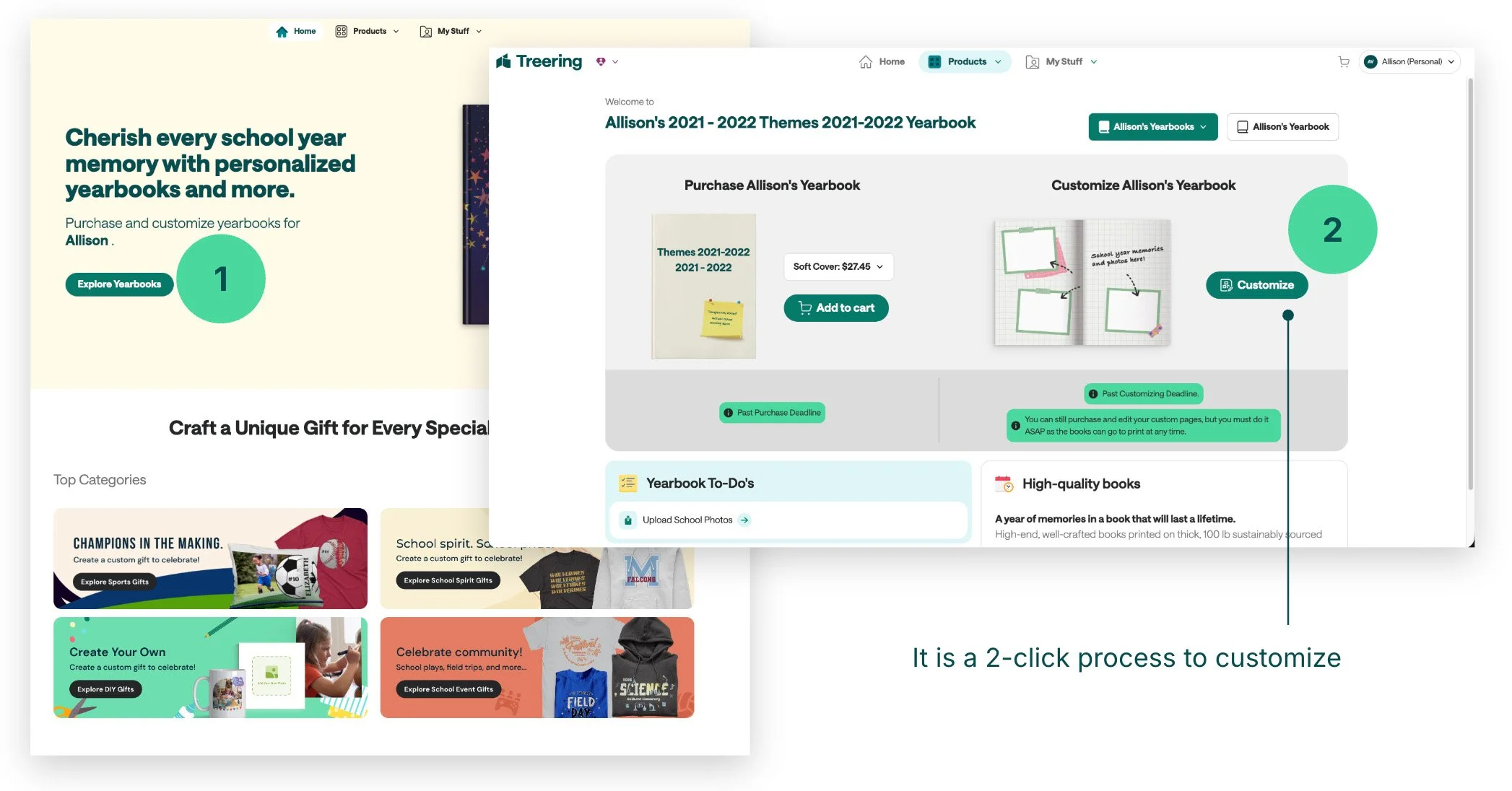Click the Past Customizing Deadline badge
The width and height of the screenshot is (1512, 791).
click(x=1143, y=394)
